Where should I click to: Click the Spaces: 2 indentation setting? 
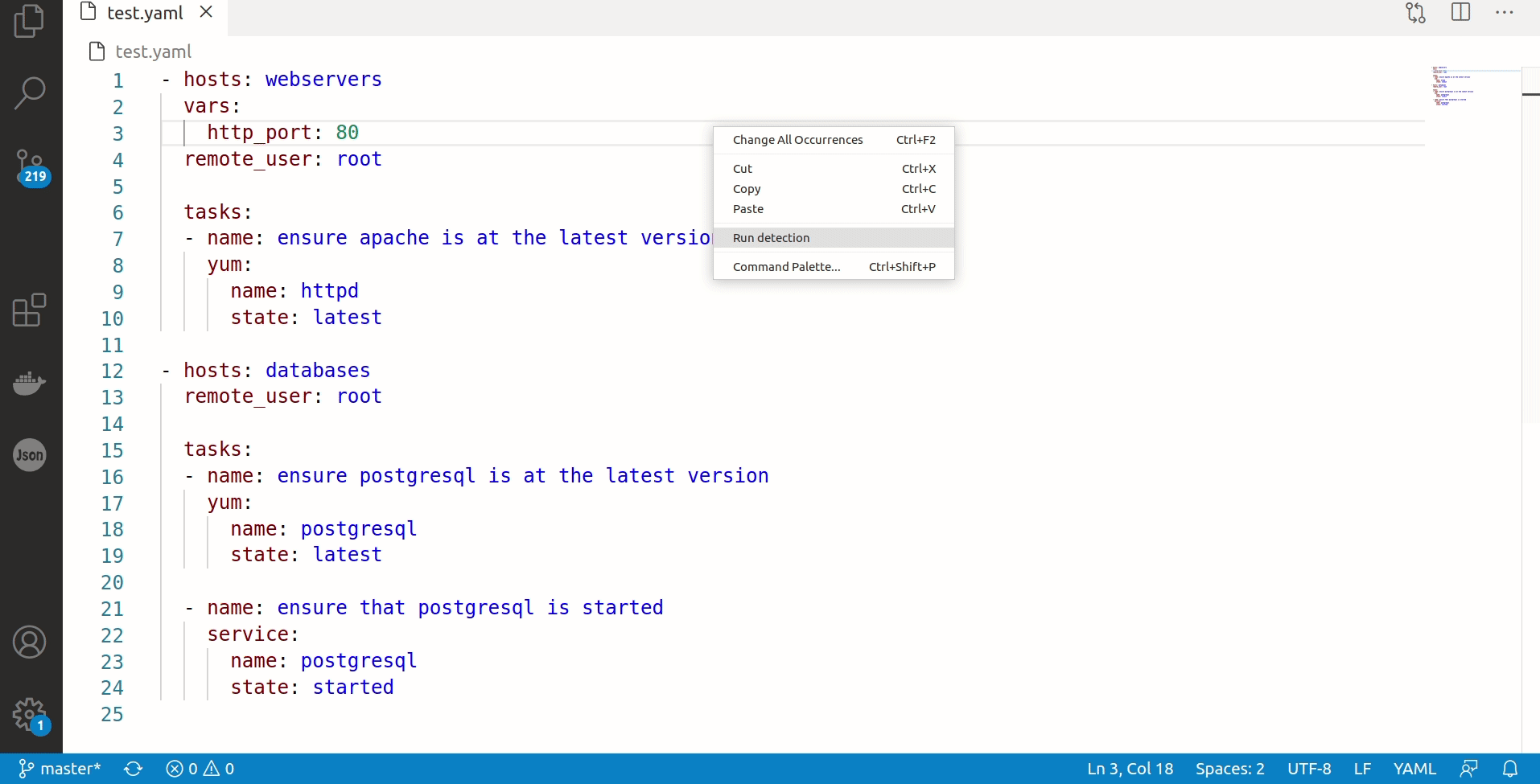coord(1229,769)
